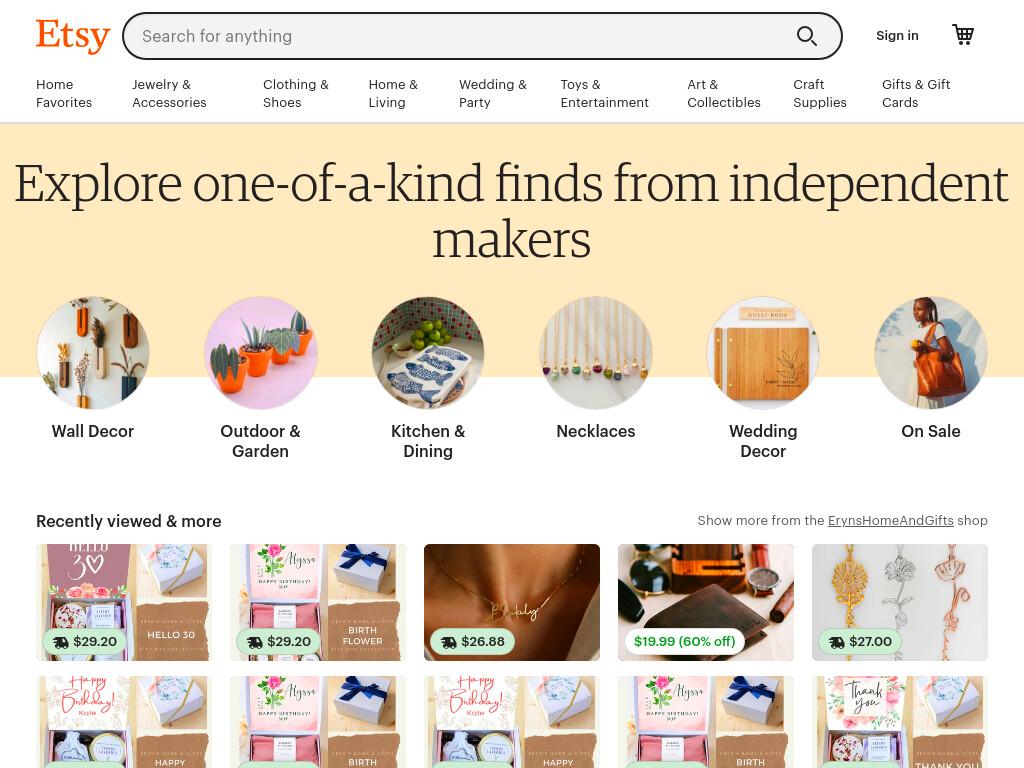1024x768 pixels.
Task: Focus the Search for anything field
Action: pyautogui.click(x=457, y=36)
